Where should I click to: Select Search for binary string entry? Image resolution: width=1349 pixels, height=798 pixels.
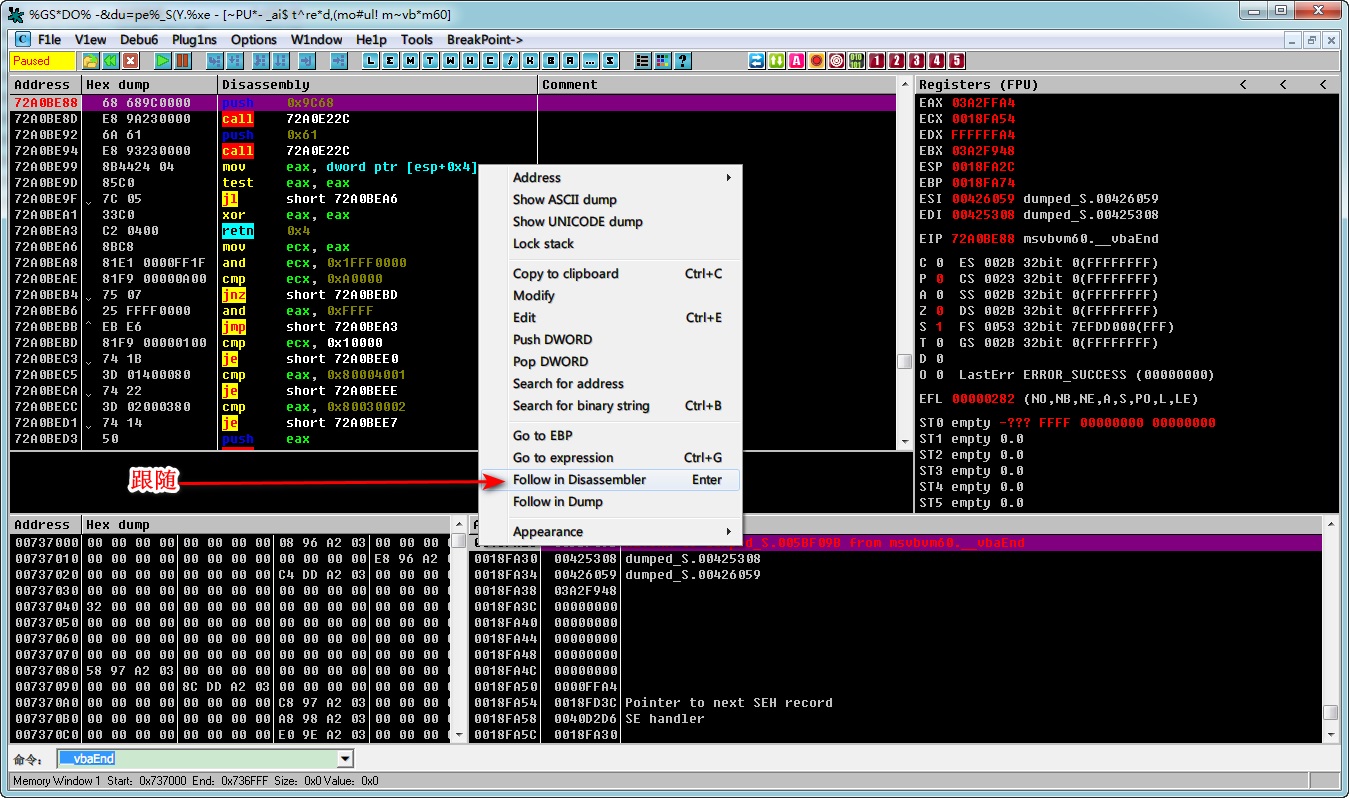610,406
